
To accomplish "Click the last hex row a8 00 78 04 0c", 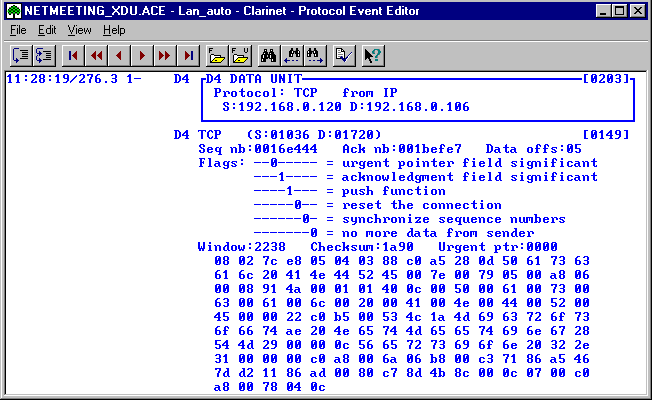I will point(269,387).
